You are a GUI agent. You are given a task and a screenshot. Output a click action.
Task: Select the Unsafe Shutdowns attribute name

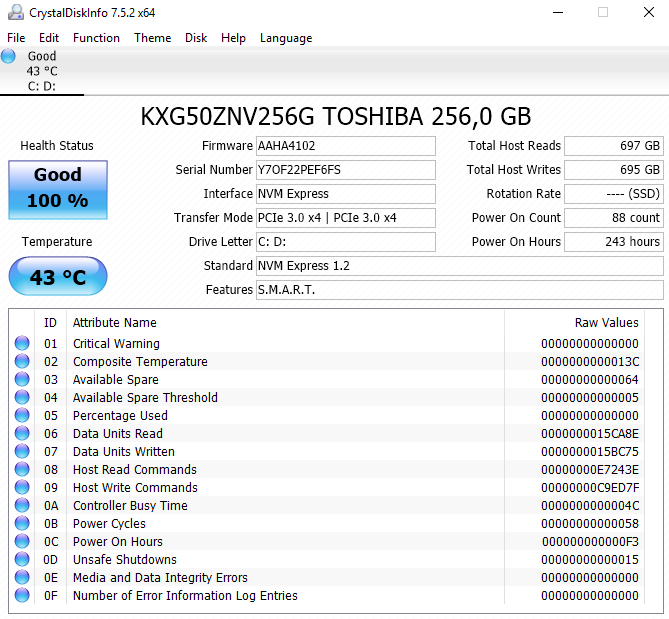coord(125,559)
